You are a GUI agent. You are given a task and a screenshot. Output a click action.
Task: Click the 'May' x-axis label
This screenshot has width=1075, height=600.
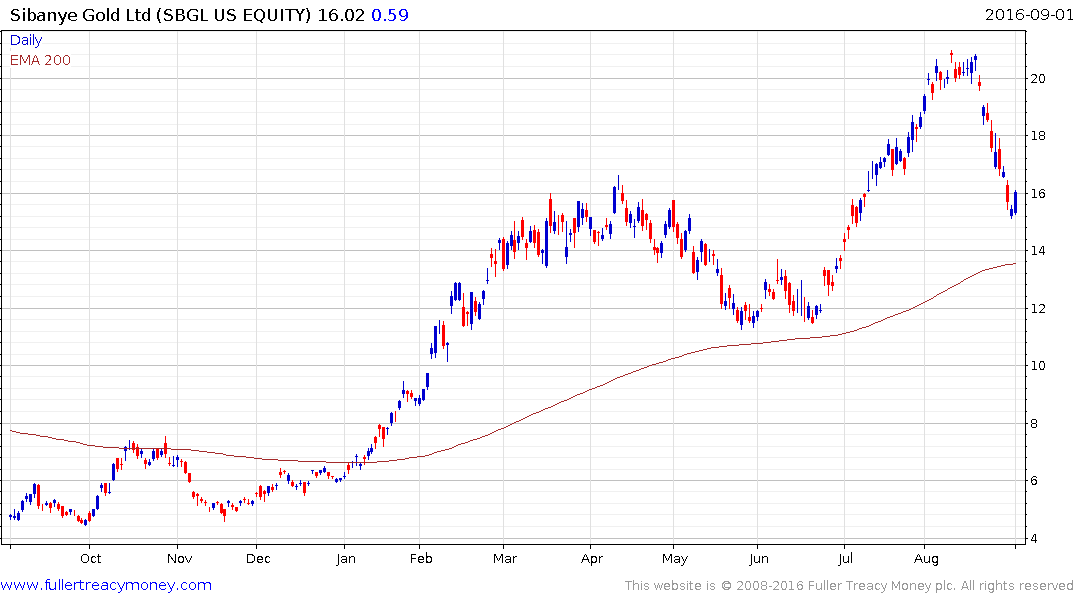pyautogui.click(x=675, y=559)
